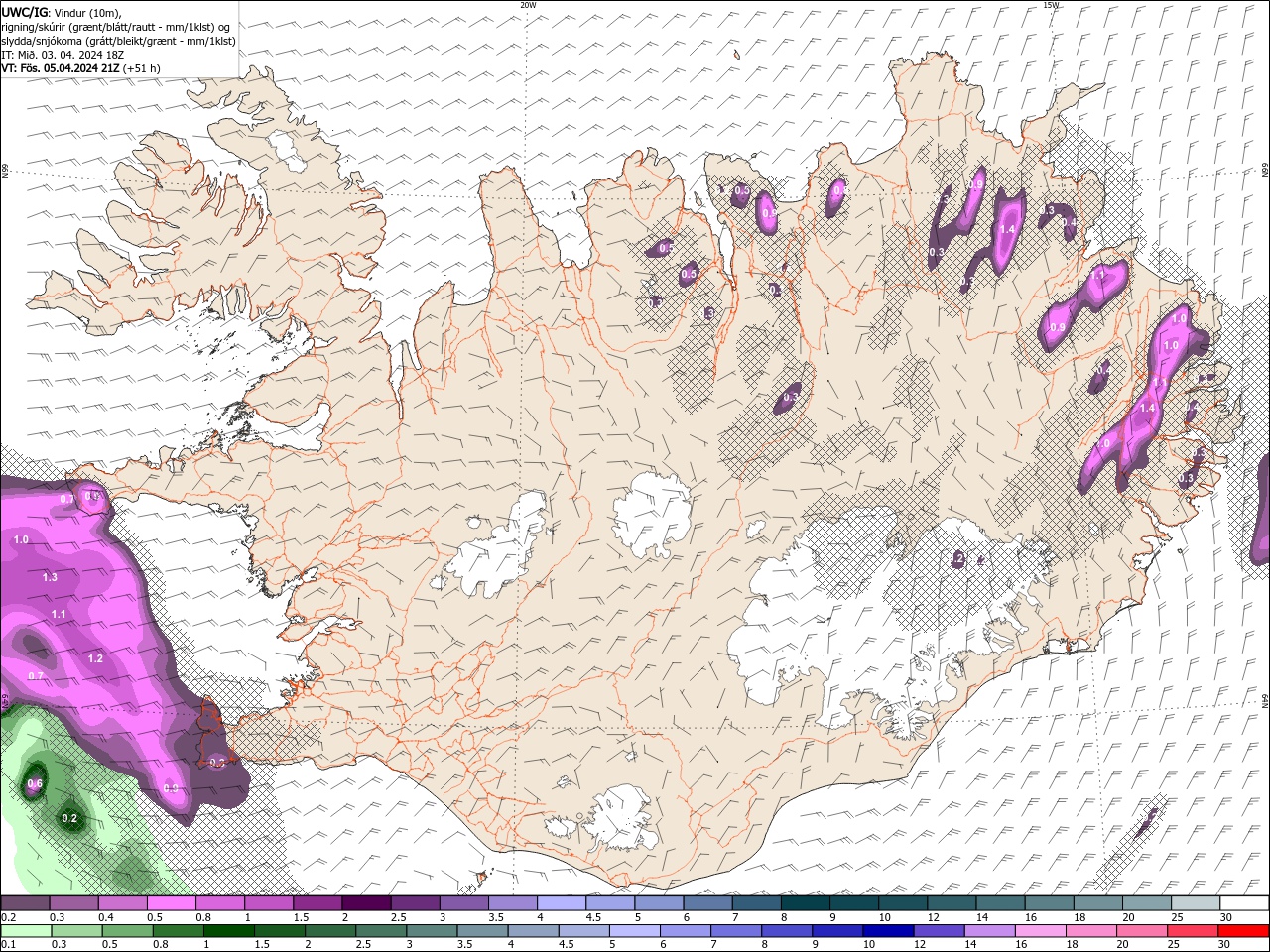Viewport: 1270px width, 952px height.
Task: Pick the white 30 swatch on the snow scale
Action: [1244, 902]
